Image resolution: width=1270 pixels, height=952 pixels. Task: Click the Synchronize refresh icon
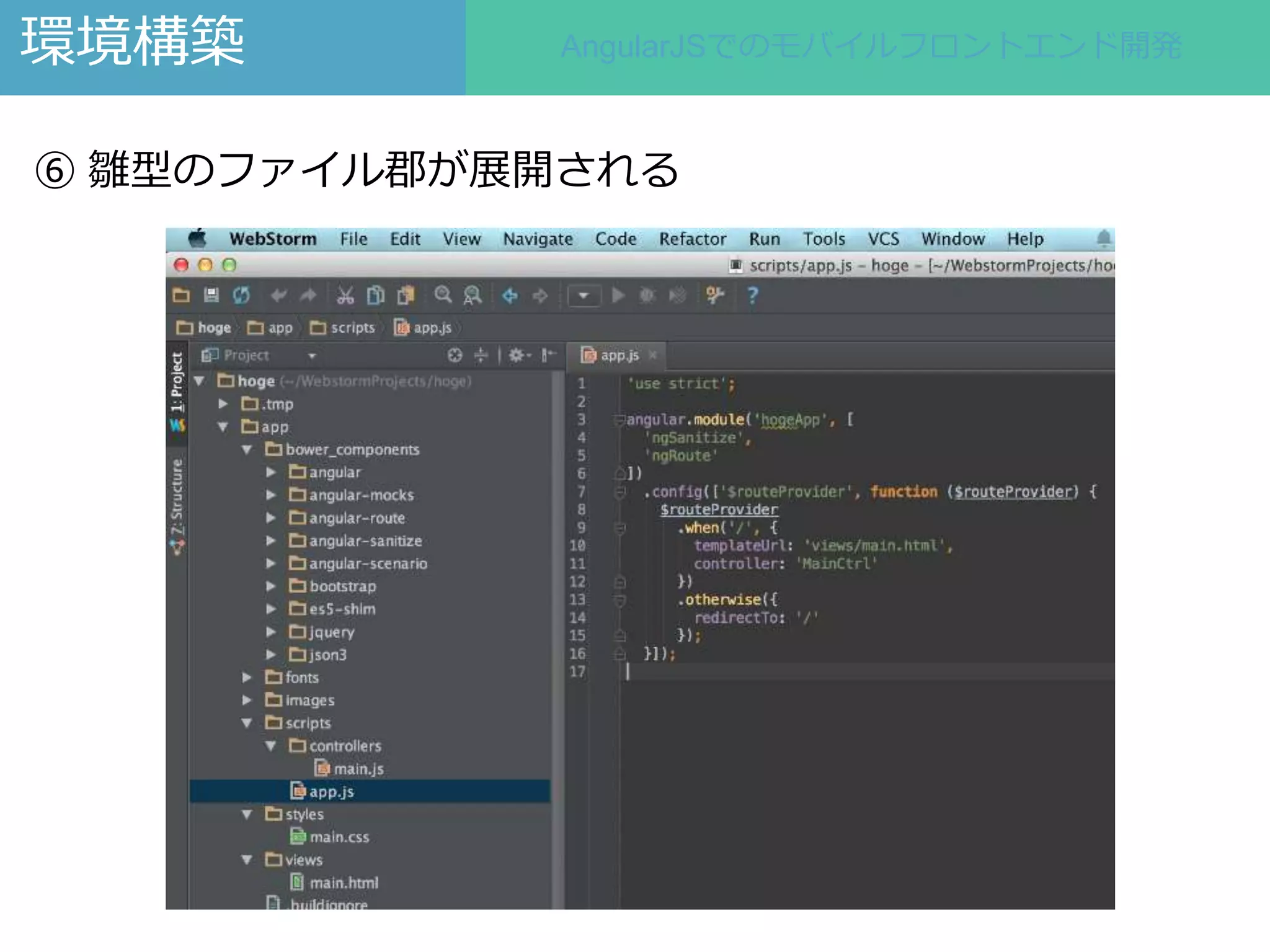241,296
